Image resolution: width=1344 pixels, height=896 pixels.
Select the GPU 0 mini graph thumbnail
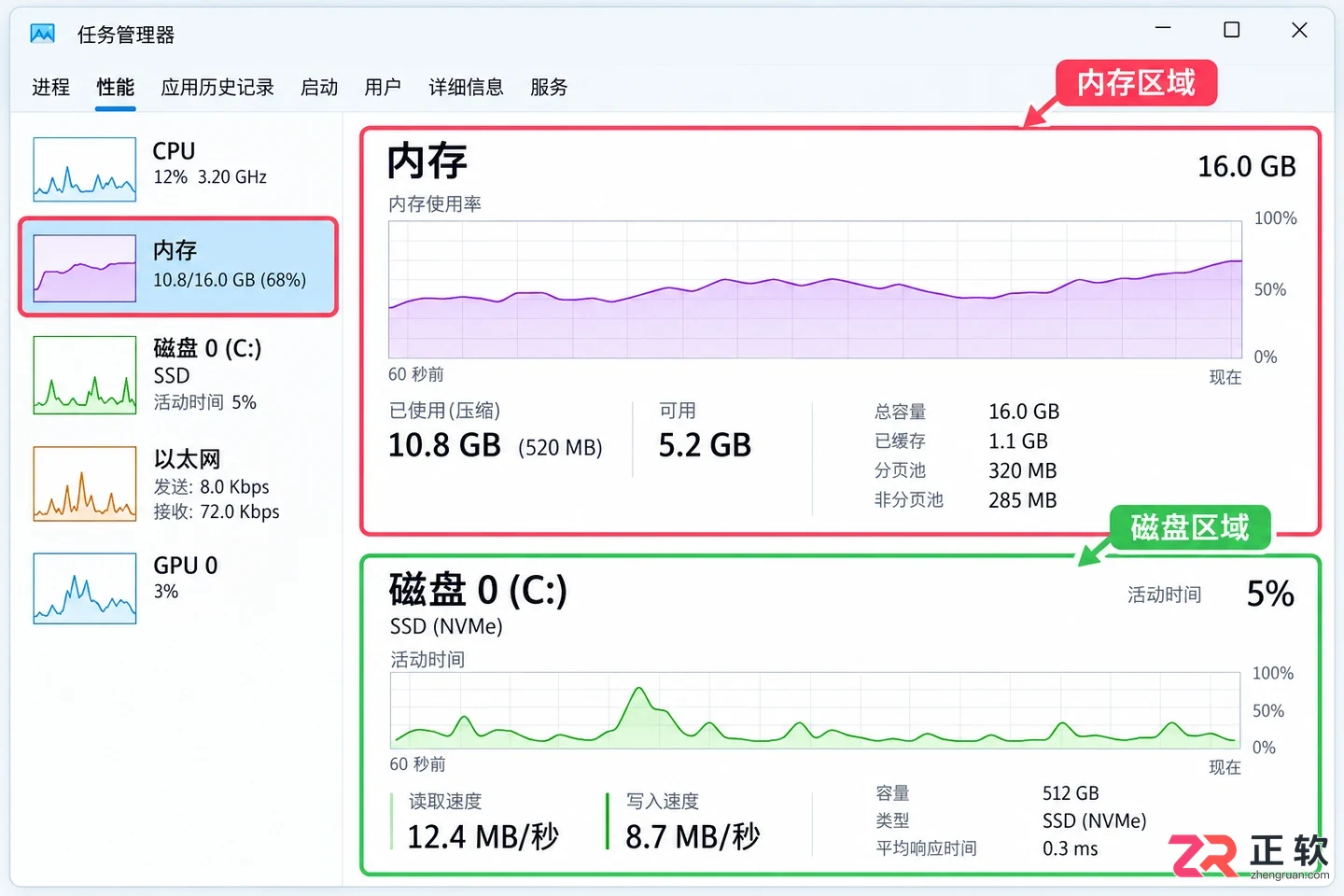(x=85, y=588)
